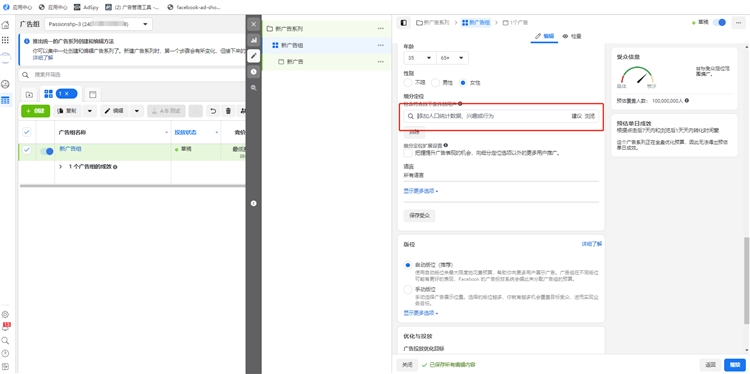Open the settings gear in the left sidebar

5,315
